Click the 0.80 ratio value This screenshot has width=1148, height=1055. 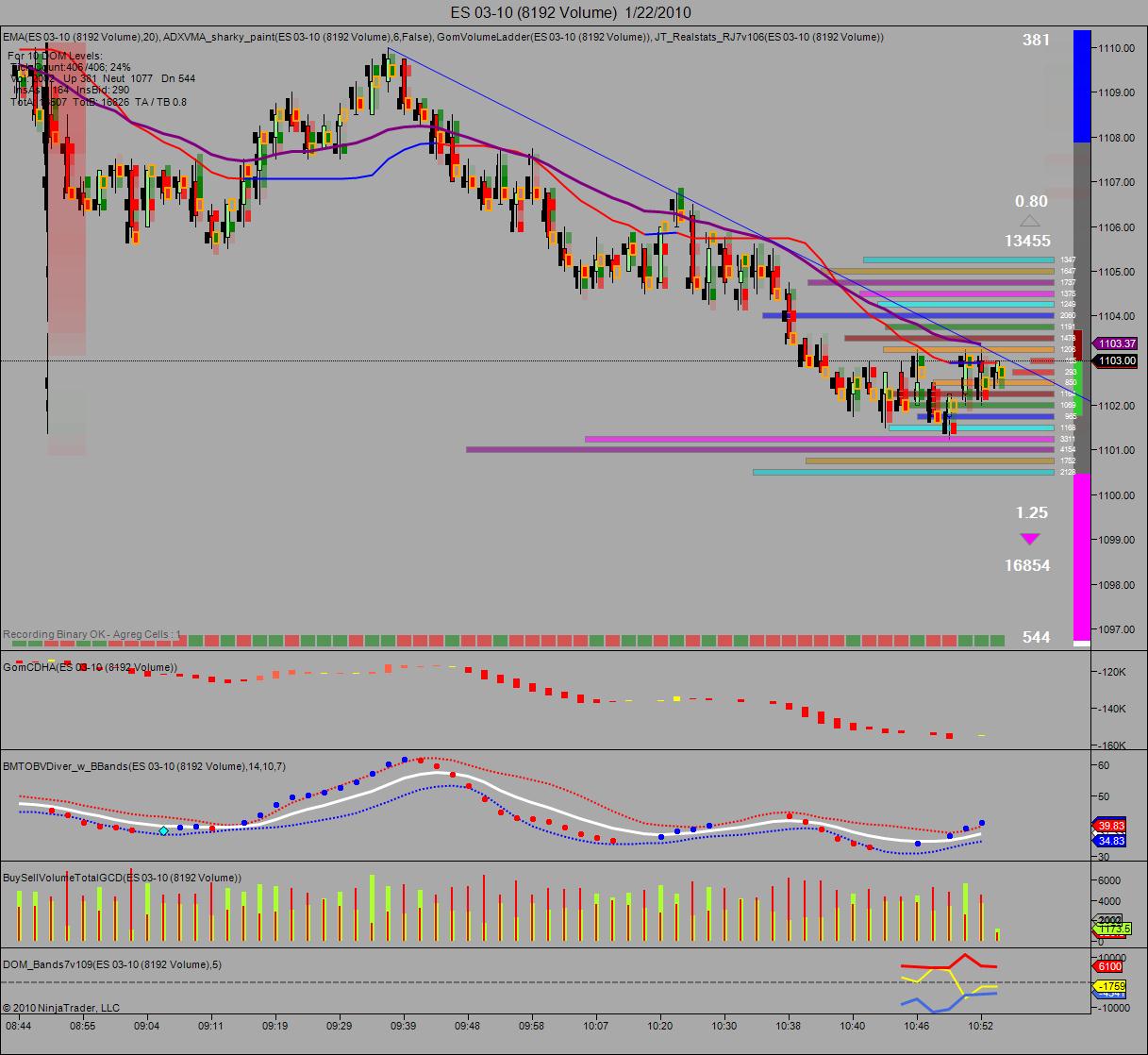[x=1031, y=201]
